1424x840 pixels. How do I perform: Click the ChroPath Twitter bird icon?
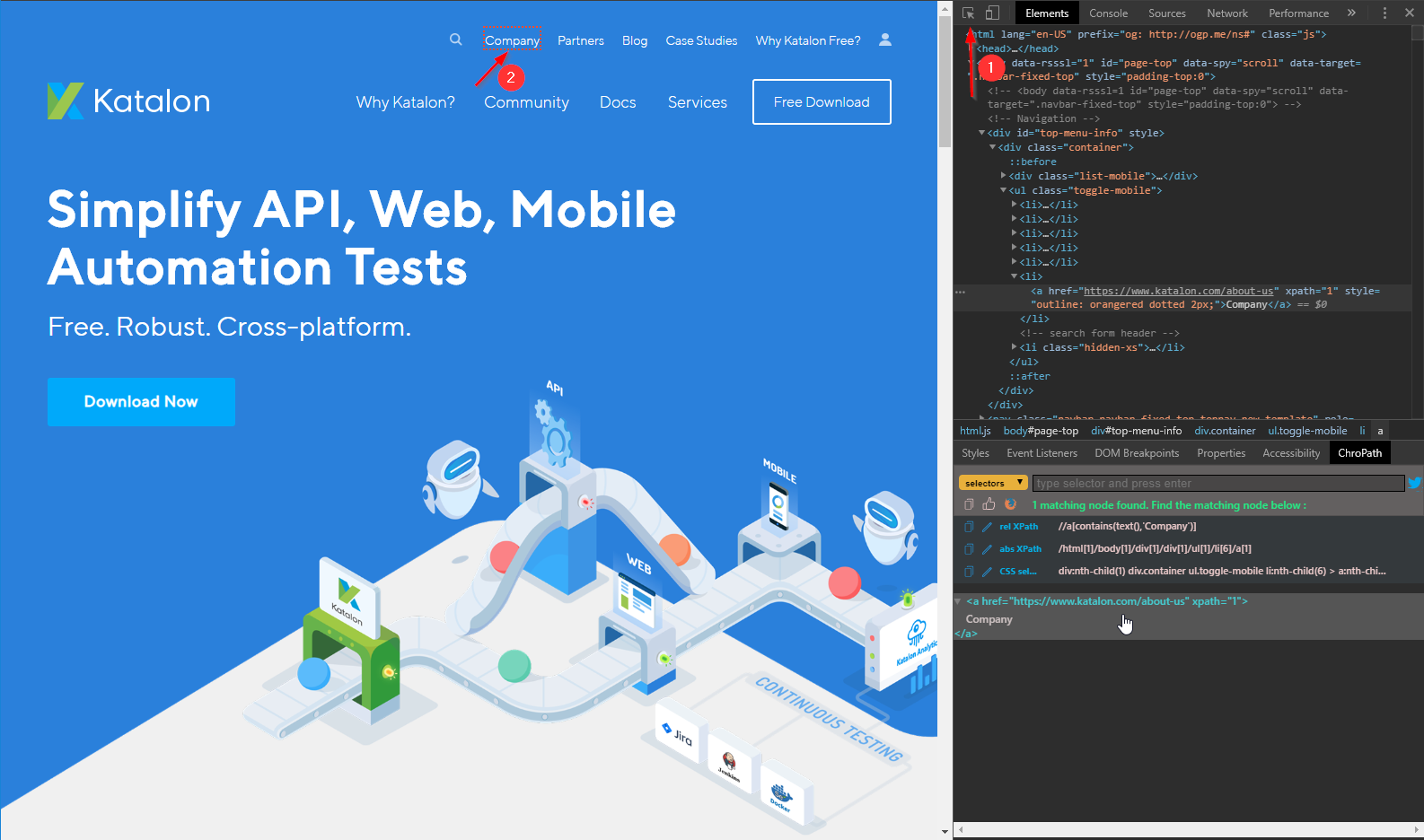click(x=1414, y=483)
